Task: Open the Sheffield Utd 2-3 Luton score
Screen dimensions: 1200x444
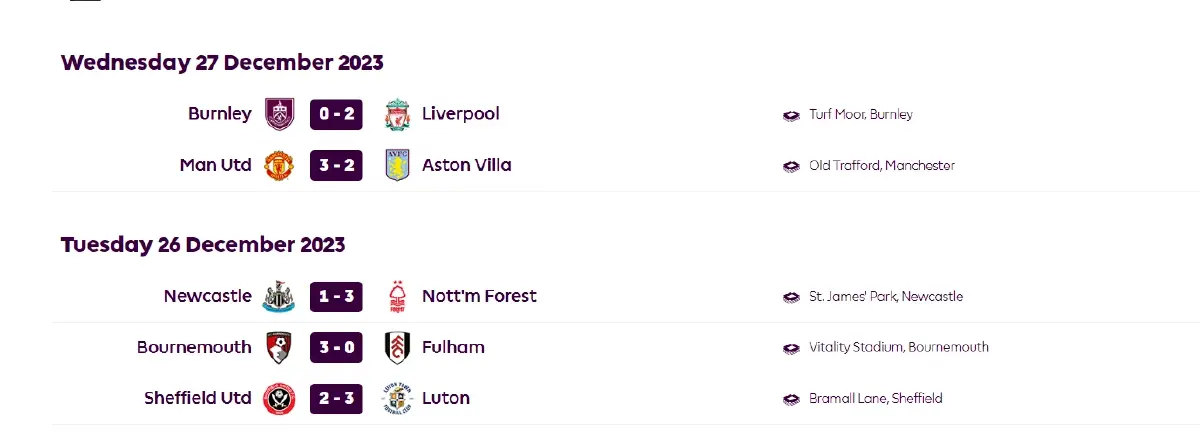Action: pyautogui.click(x=336, y=398)
